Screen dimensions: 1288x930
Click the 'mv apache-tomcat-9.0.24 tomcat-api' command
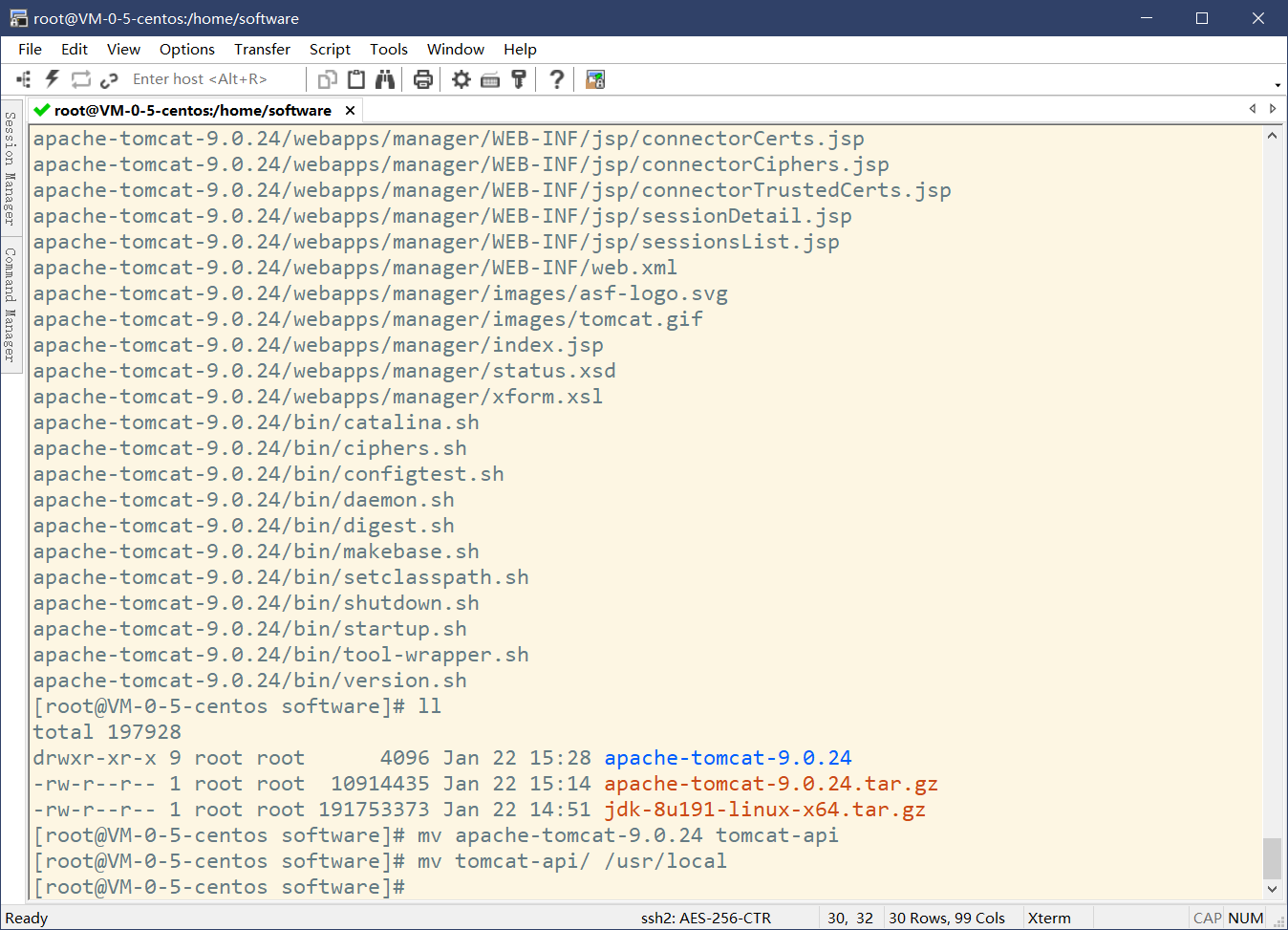click(628, 835)
